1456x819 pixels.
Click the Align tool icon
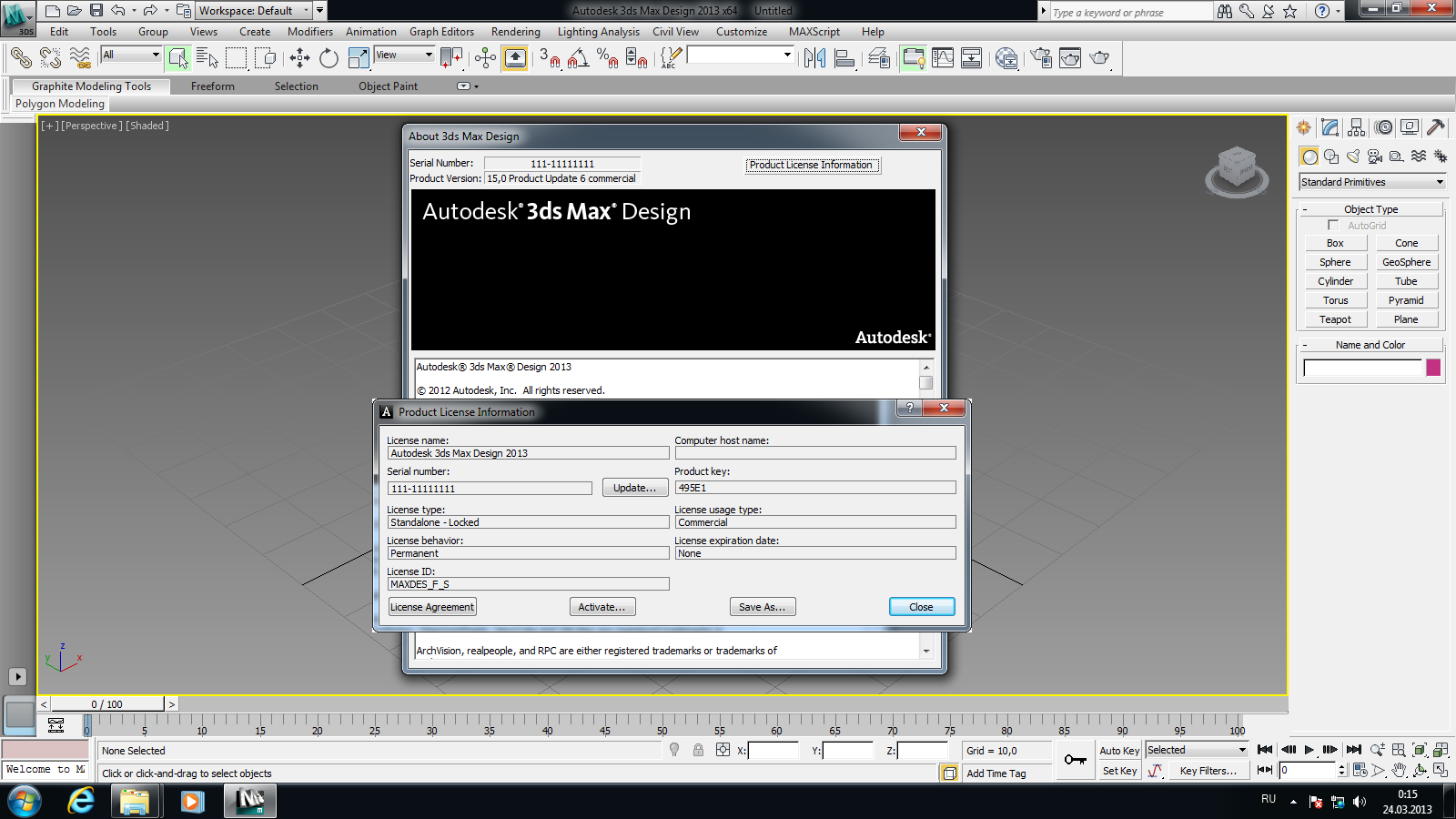tap(844, 58)
